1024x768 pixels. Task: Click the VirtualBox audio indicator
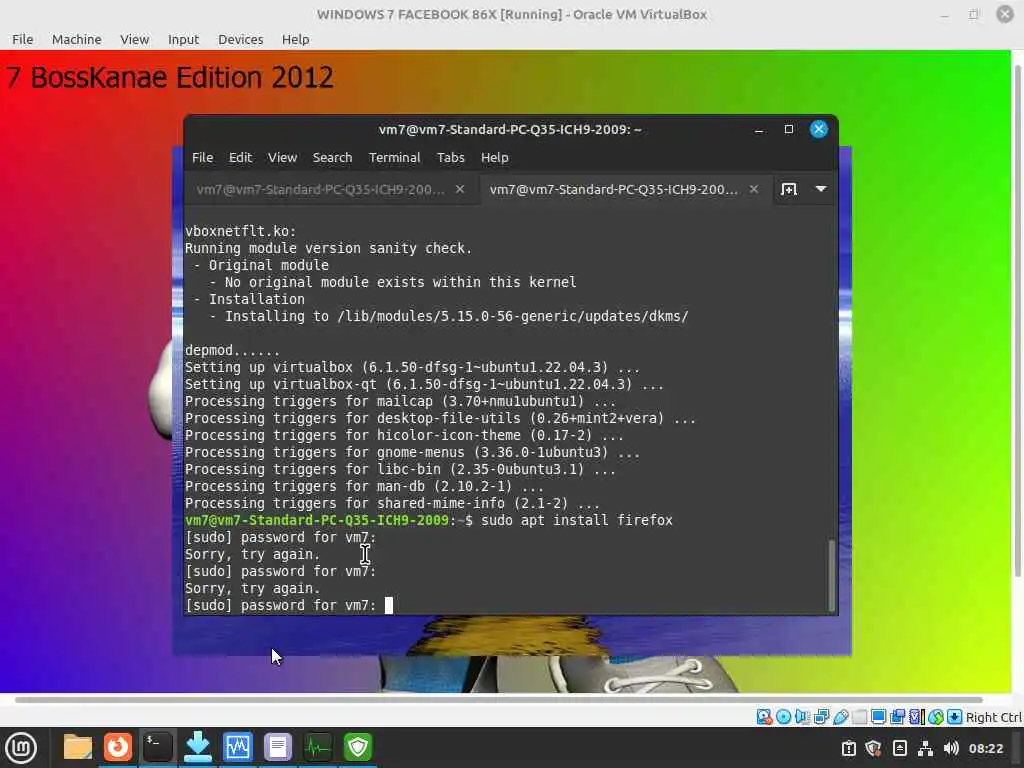pyautogui.click(x=802, y=717)
